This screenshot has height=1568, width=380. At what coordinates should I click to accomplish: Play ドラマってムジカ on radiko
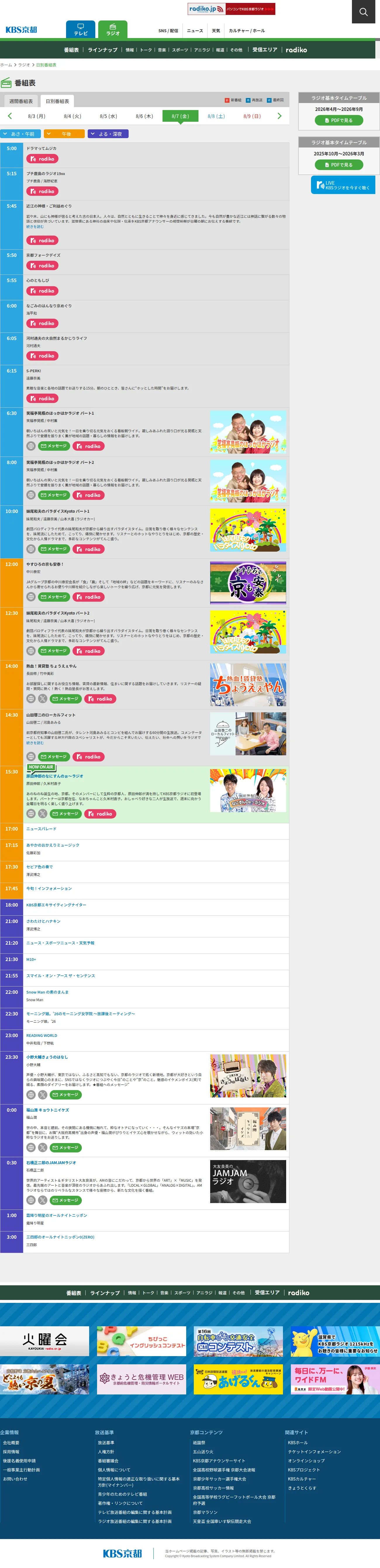coord(42,159)
